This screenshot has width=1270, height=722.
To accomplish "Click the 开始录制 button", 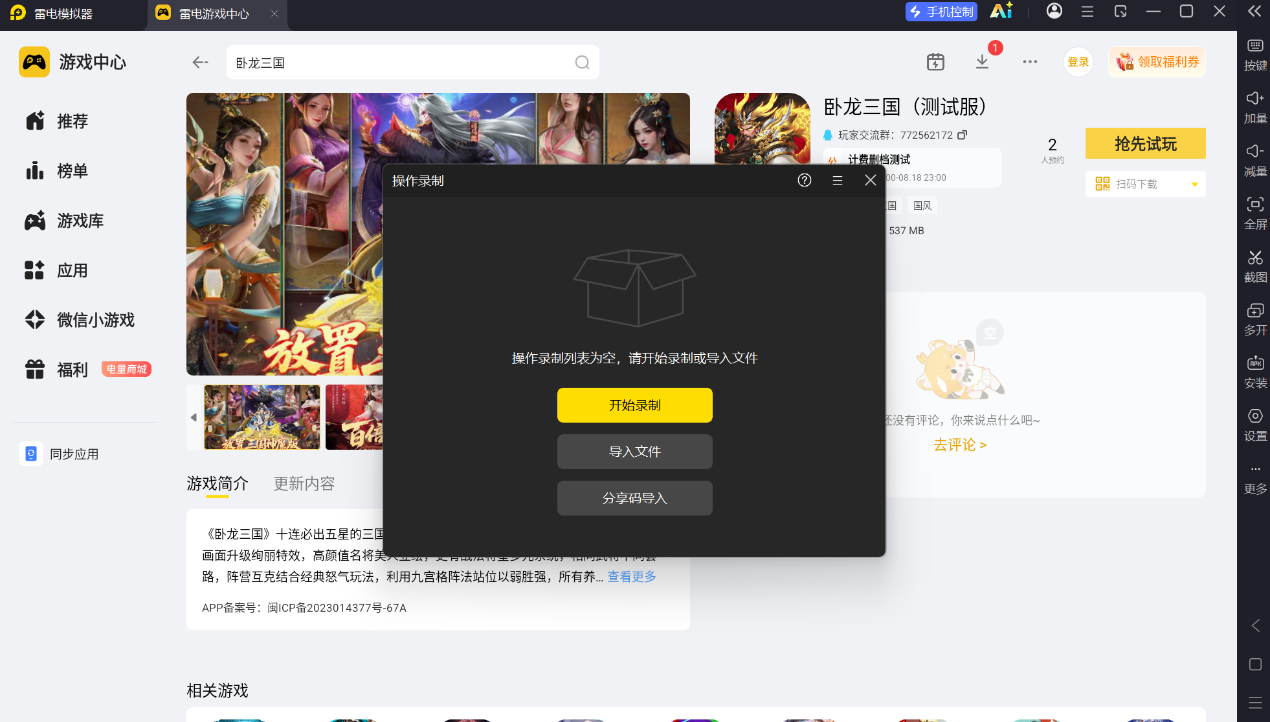I will [635, 405].
